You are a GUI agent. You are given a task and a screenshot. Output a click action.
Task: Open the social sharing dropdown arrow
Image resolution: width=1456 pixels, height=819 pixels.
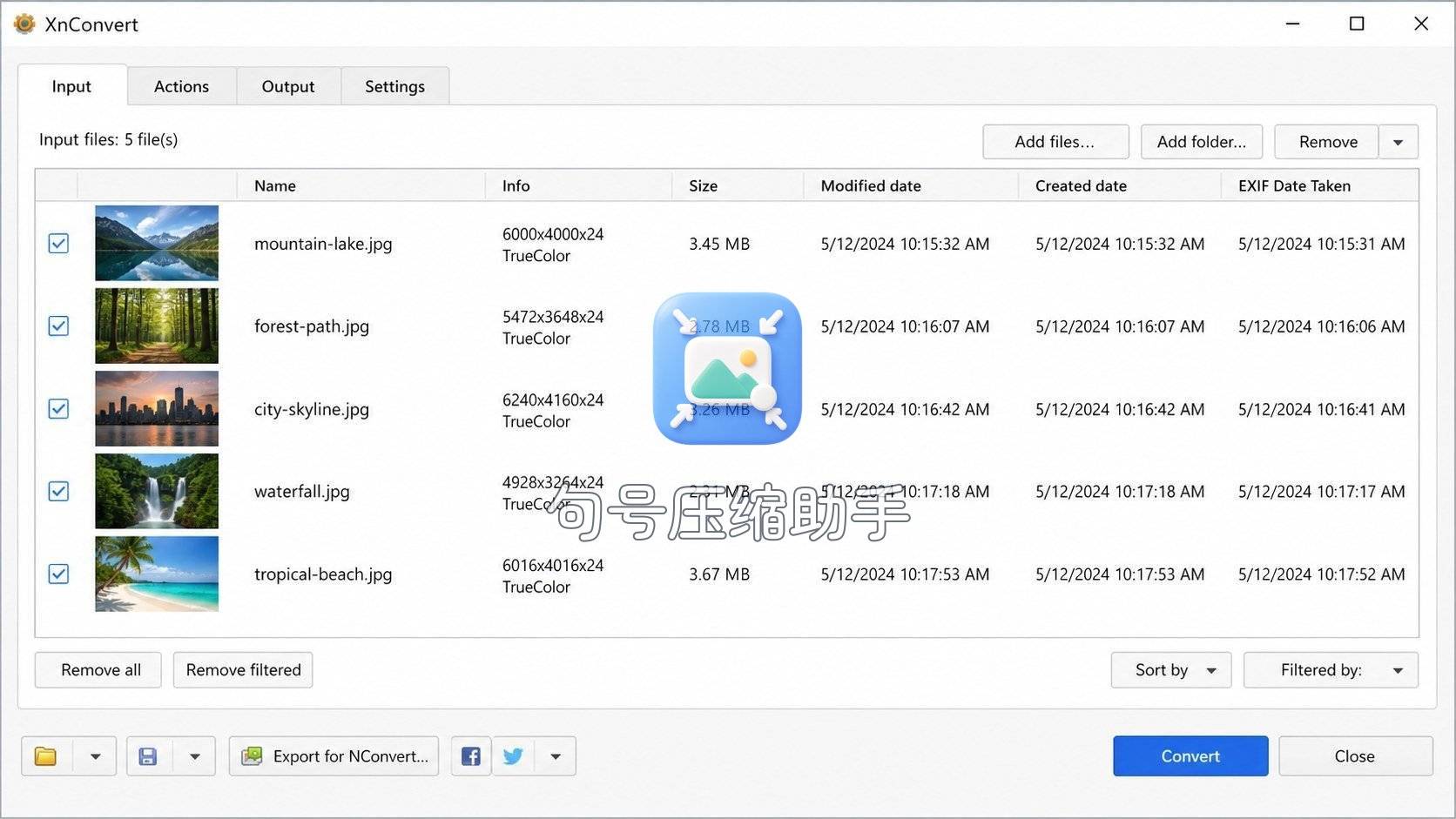(x=556, y=756)
